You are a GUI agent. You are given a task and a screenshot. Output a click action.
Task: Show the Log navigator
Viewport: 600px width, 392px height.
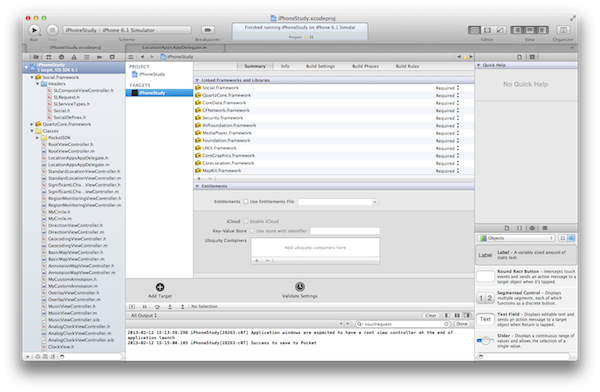point(112,57)
